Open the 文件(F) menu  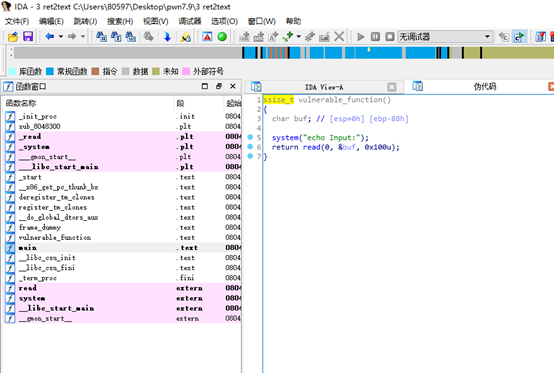(x=17, y=21)
